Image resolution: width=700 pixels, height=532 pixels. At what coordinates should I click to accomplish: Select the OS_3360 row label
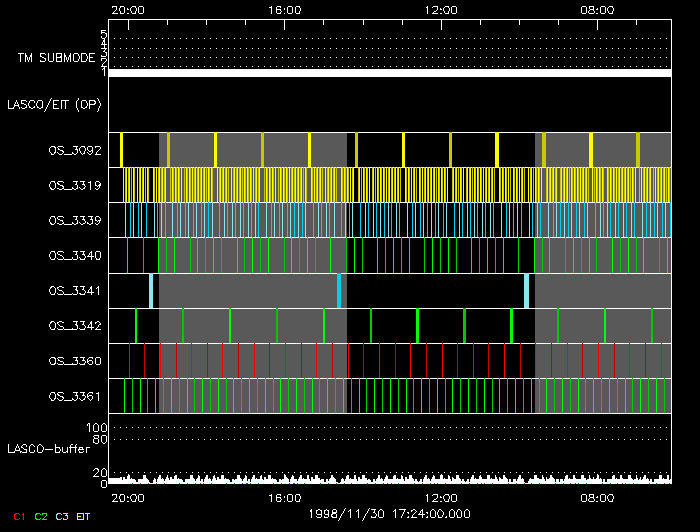(x=75, y=360)
